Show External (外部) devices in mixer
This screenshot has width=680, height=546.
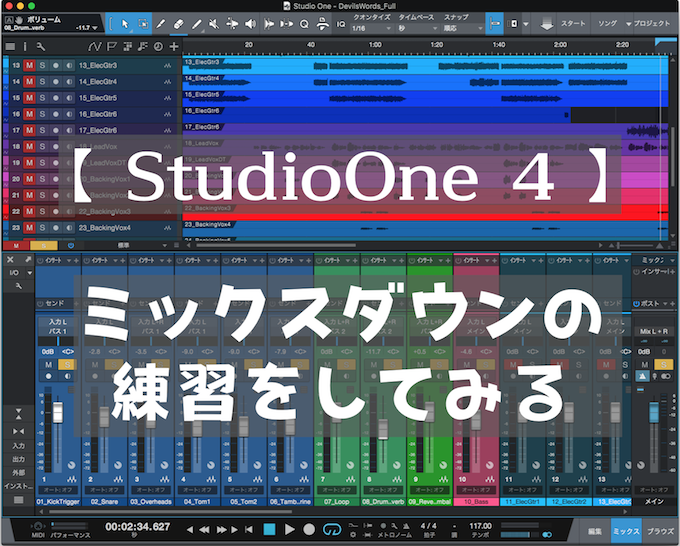(18, 473)
